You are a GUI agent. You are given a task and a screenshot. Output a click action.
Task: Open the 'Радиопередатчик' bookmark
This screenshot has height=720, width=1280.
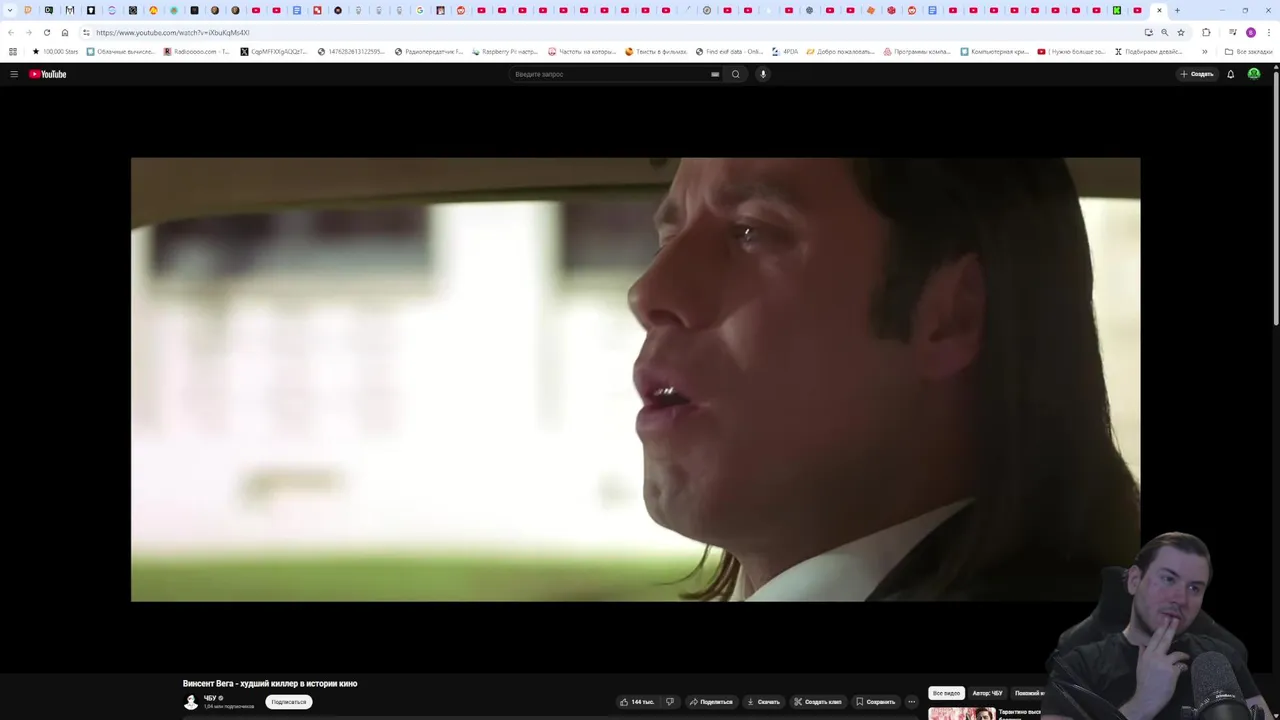point(429,51)
